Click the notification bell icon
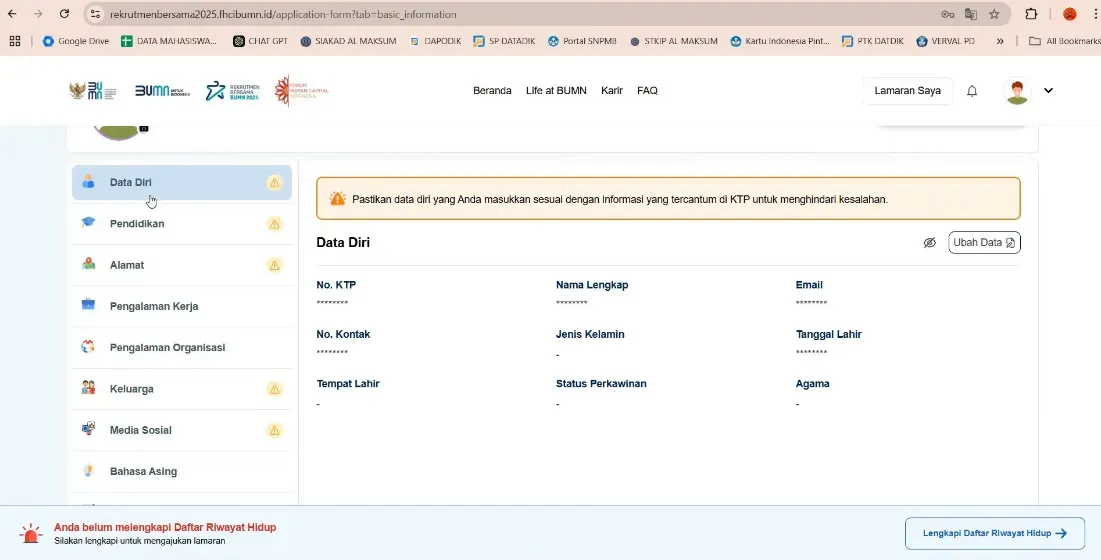Viewport: 1101px width, 560px height. coord(972,91)
